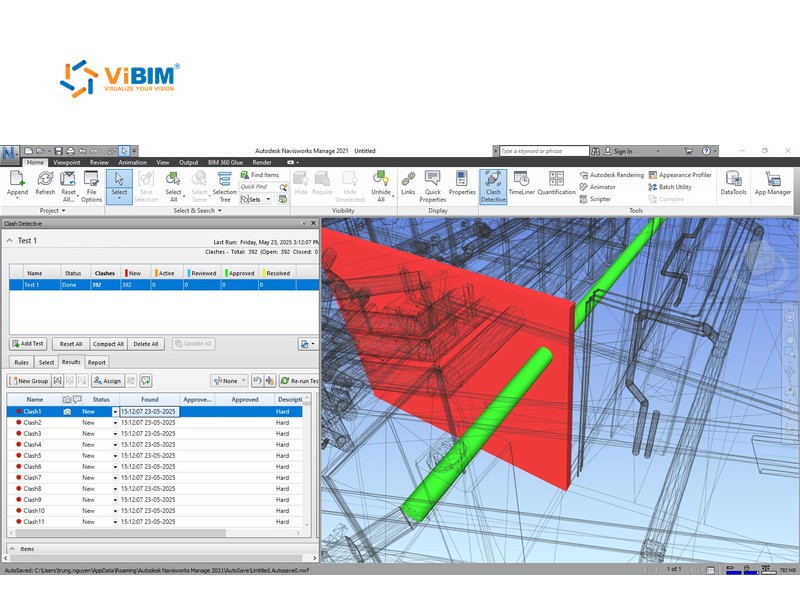The width and height of the screenshot is (800, 600).
Task: Click the Help question mark icon
Action: pos(706,151)
